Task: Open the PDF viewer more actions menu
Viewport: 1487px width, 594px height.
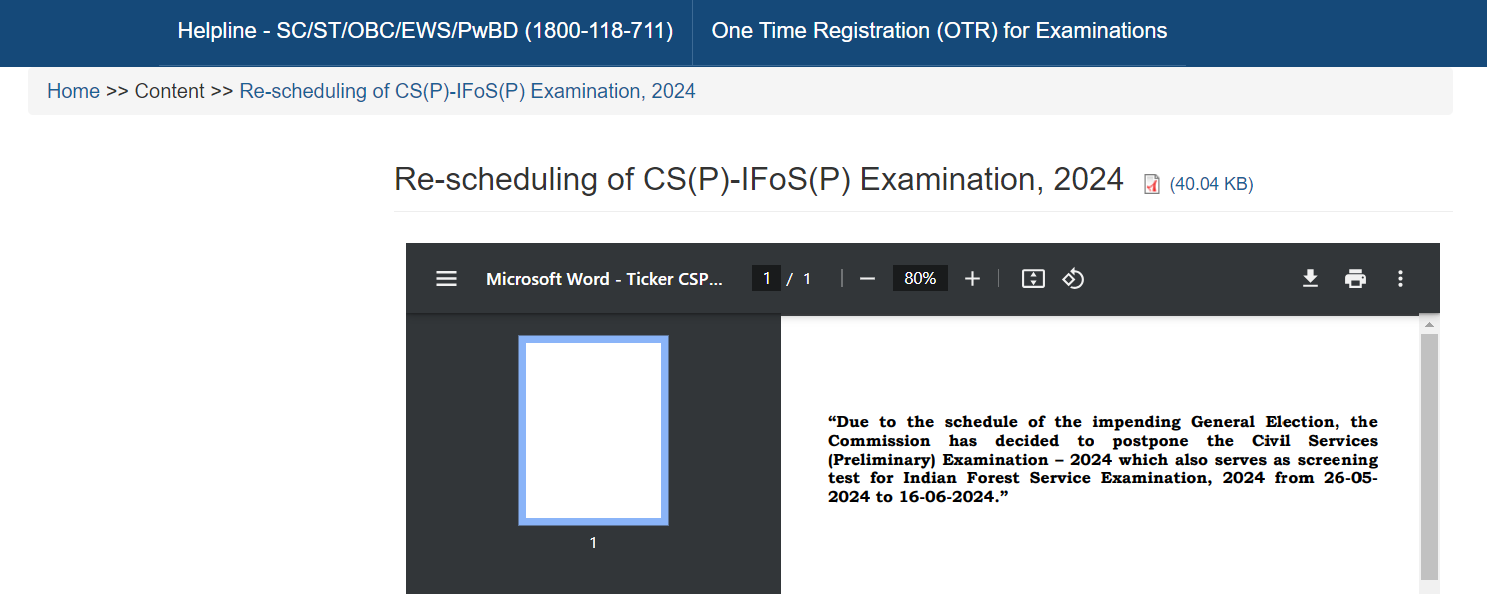Action: pyautogui.click(x=1400, y=279)
